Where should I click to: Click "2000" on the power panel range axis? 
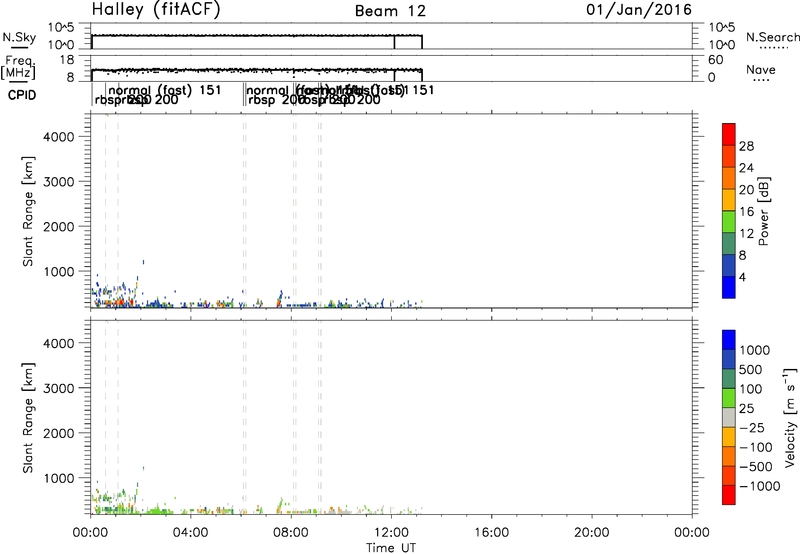click(59, 226)
